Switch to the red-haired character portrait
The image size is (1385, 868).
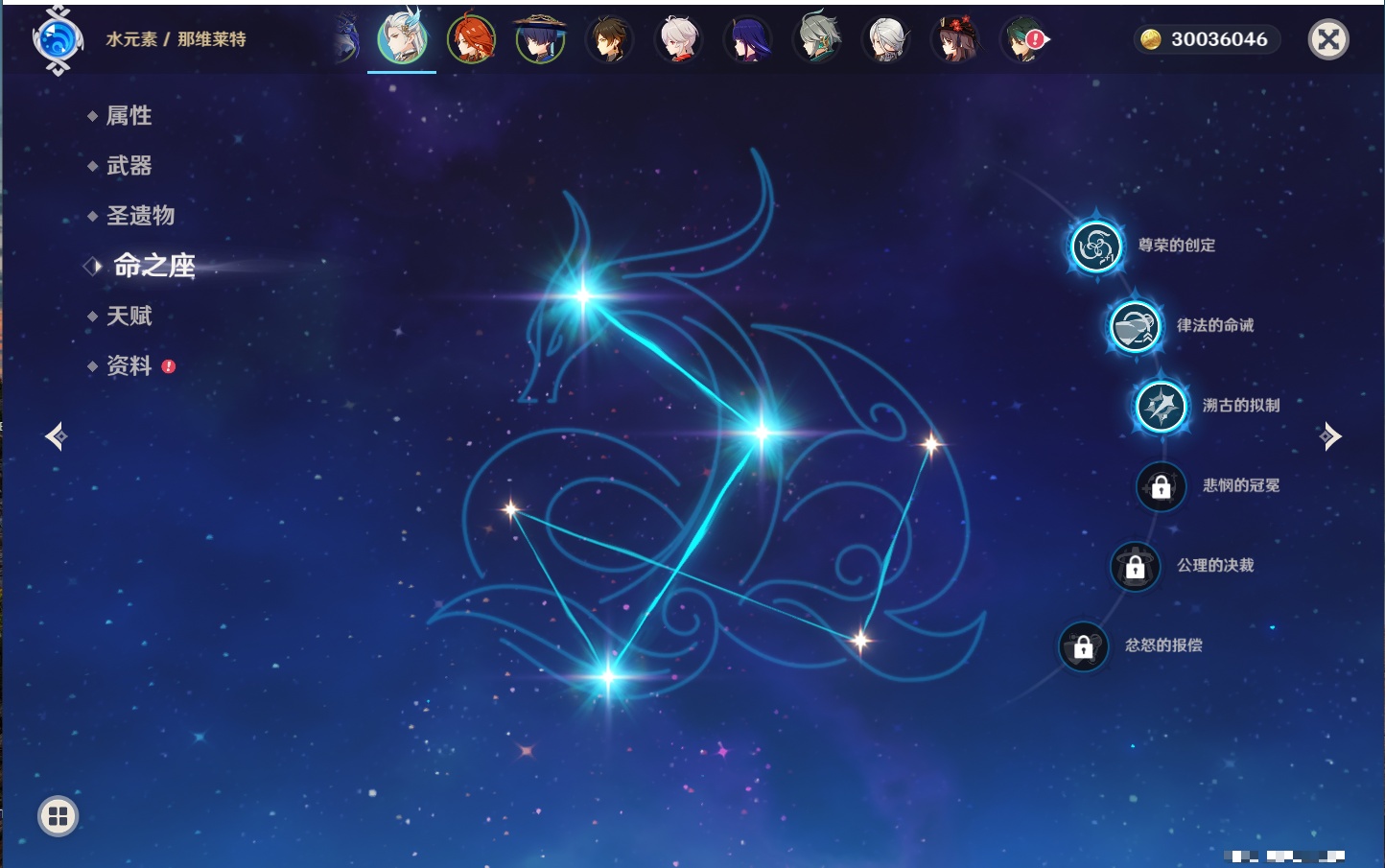(x=471, y=40)
